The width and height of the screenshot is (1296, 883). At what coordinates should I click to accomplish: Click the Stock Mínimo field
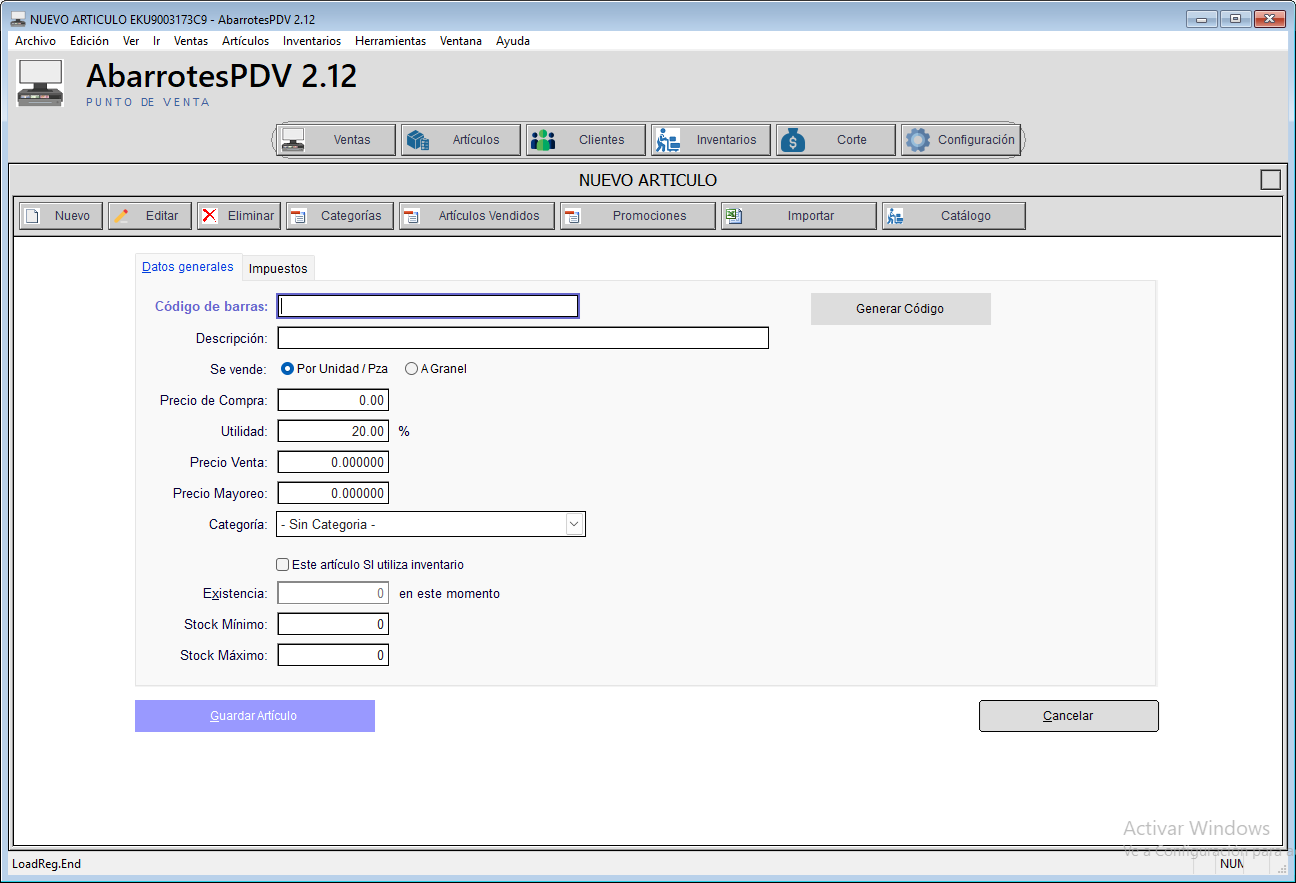(x=333, y=624)
